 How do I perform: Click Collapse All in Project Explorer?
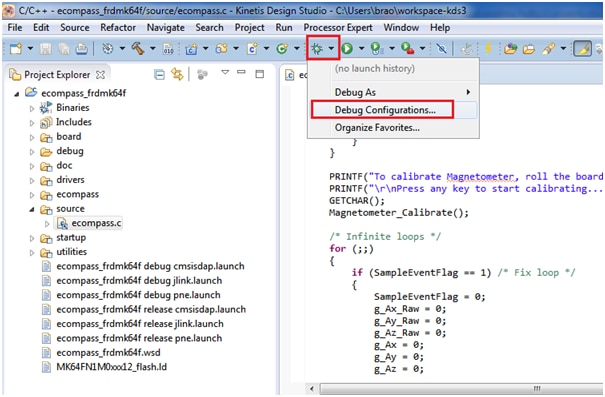(x=159, y=74)
